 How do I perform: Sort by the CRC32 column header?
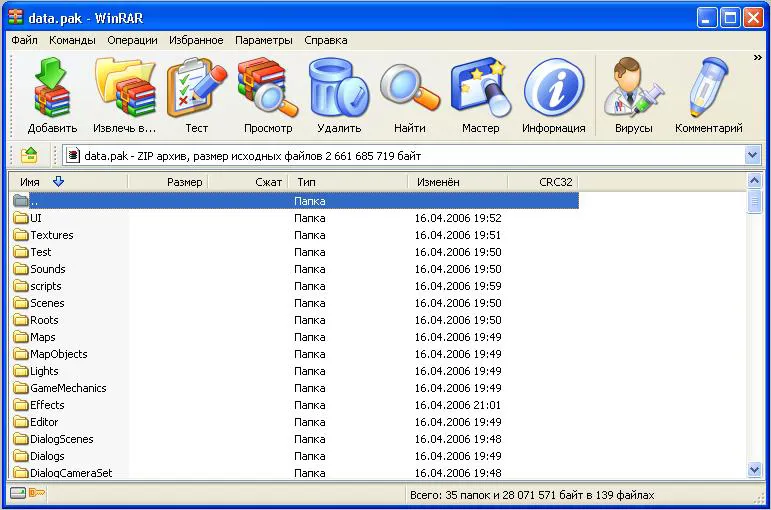(x=543, y=182)
